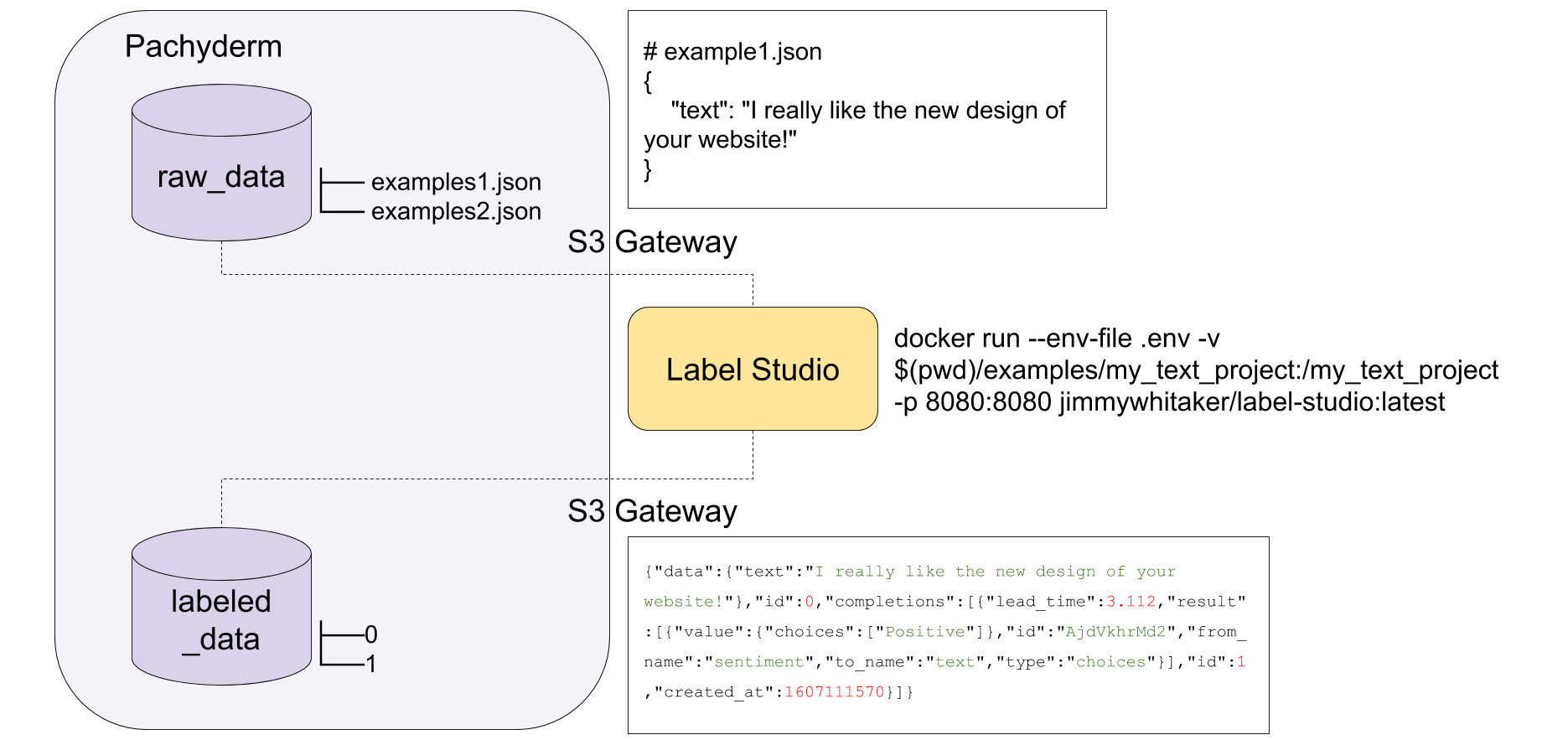Click the '"text": "I really like' line
Screen dimensions: 1568x740
(x=868, y=111)
